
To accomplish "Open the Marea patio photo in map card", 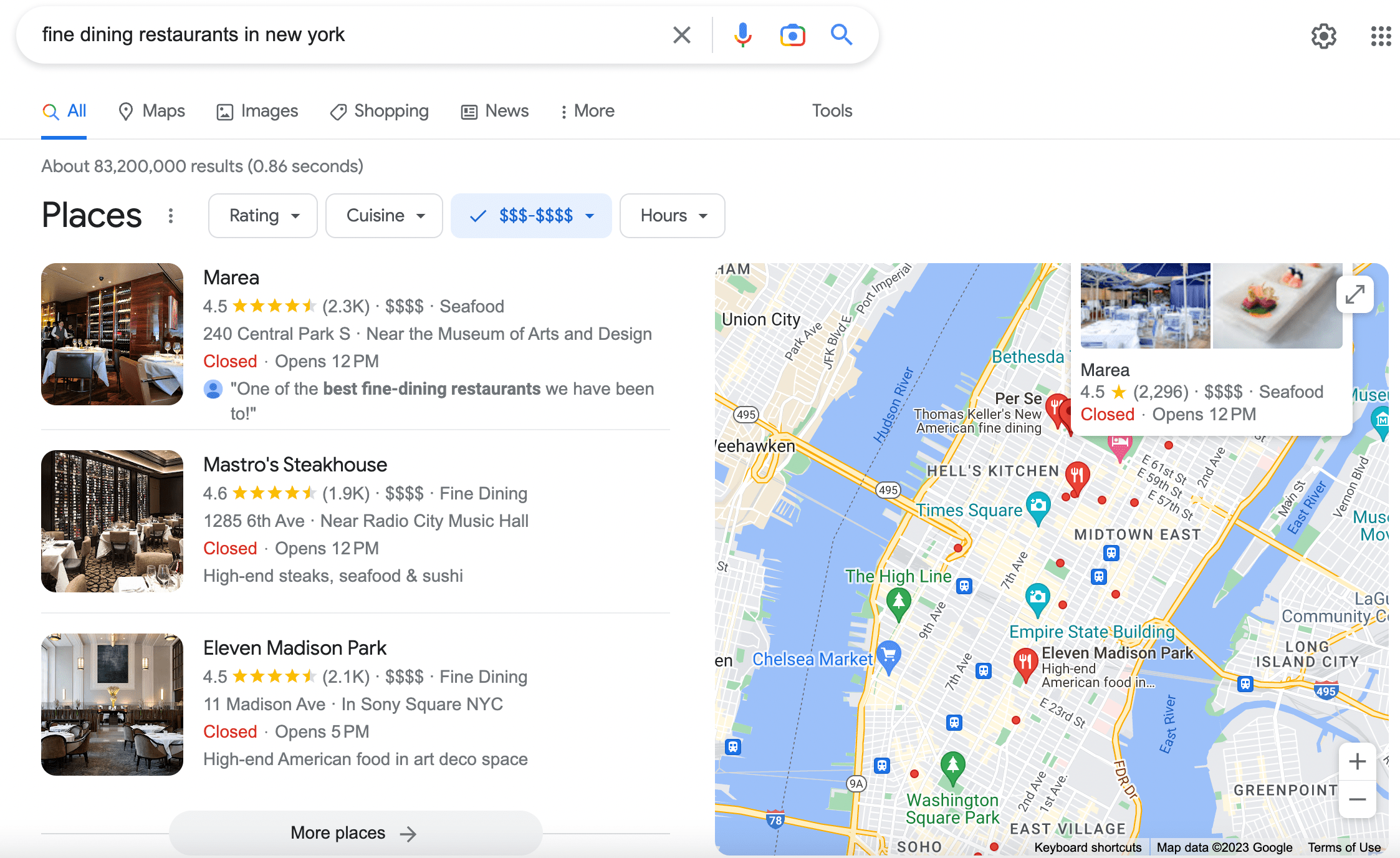I will [x=1145, y=306].
